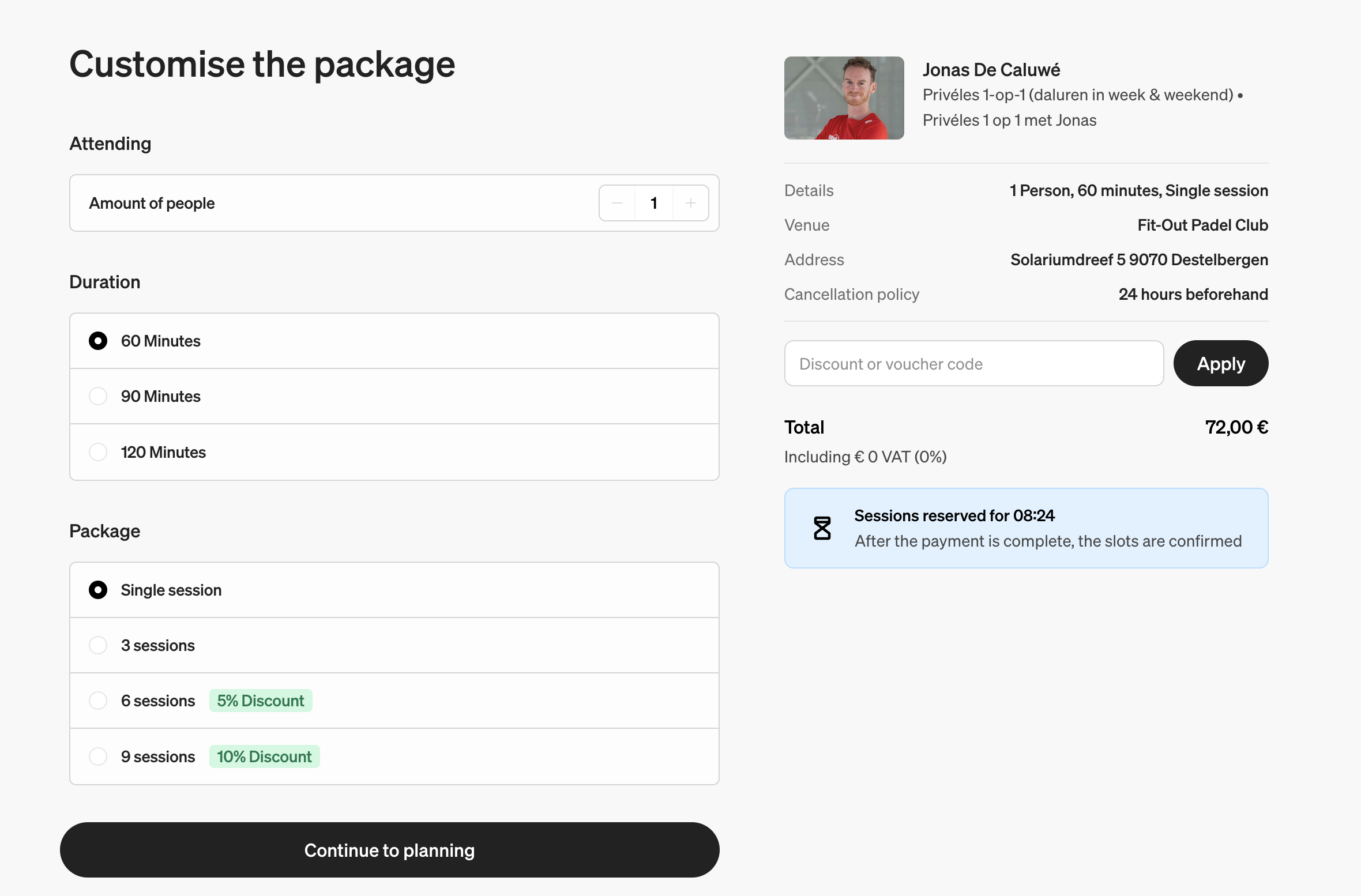Viewport: 1361px width, 896px height.
Task: Click the amount of people number field
Action: [x=653, y=203]
